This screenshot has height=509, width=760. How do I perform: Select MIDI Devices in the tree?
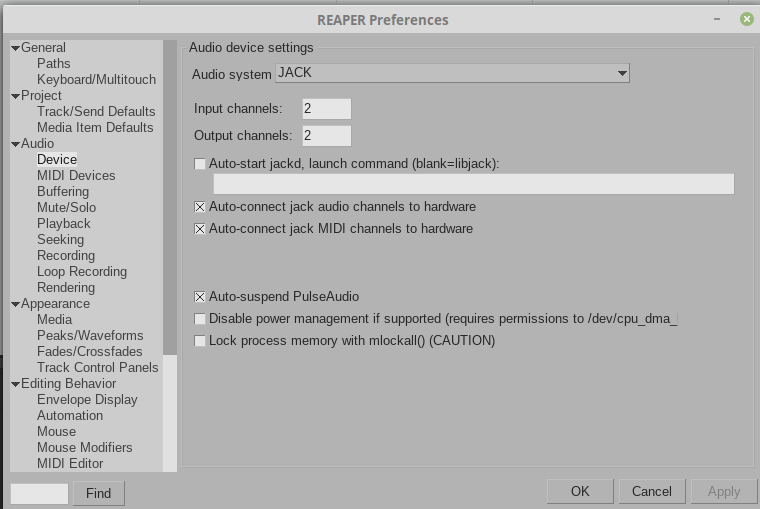[76, 176]
